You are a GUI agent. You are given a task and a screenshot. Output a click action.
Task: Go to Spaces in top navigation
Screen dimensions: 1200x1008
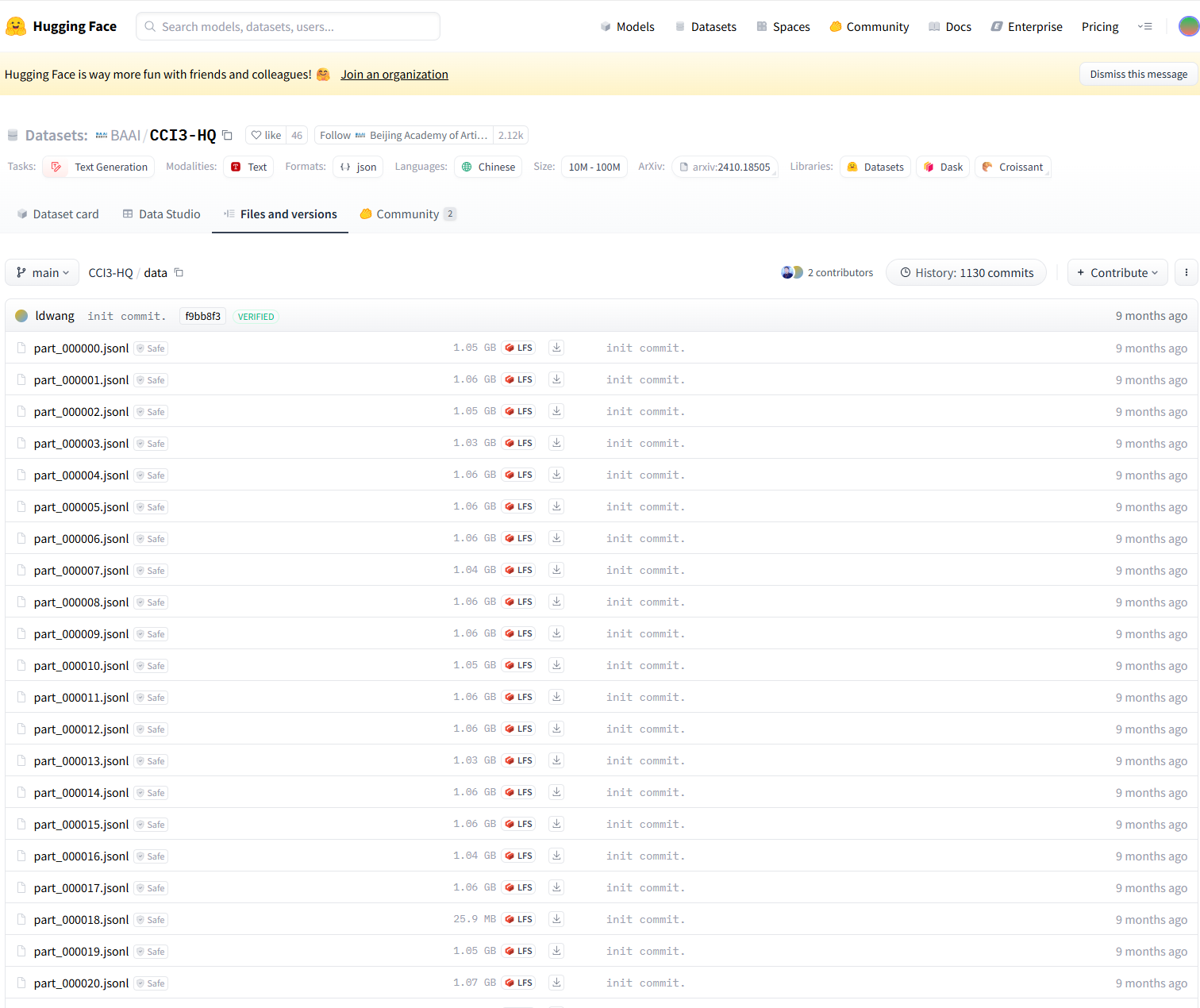pyautogui.click(x=783, y=26)
